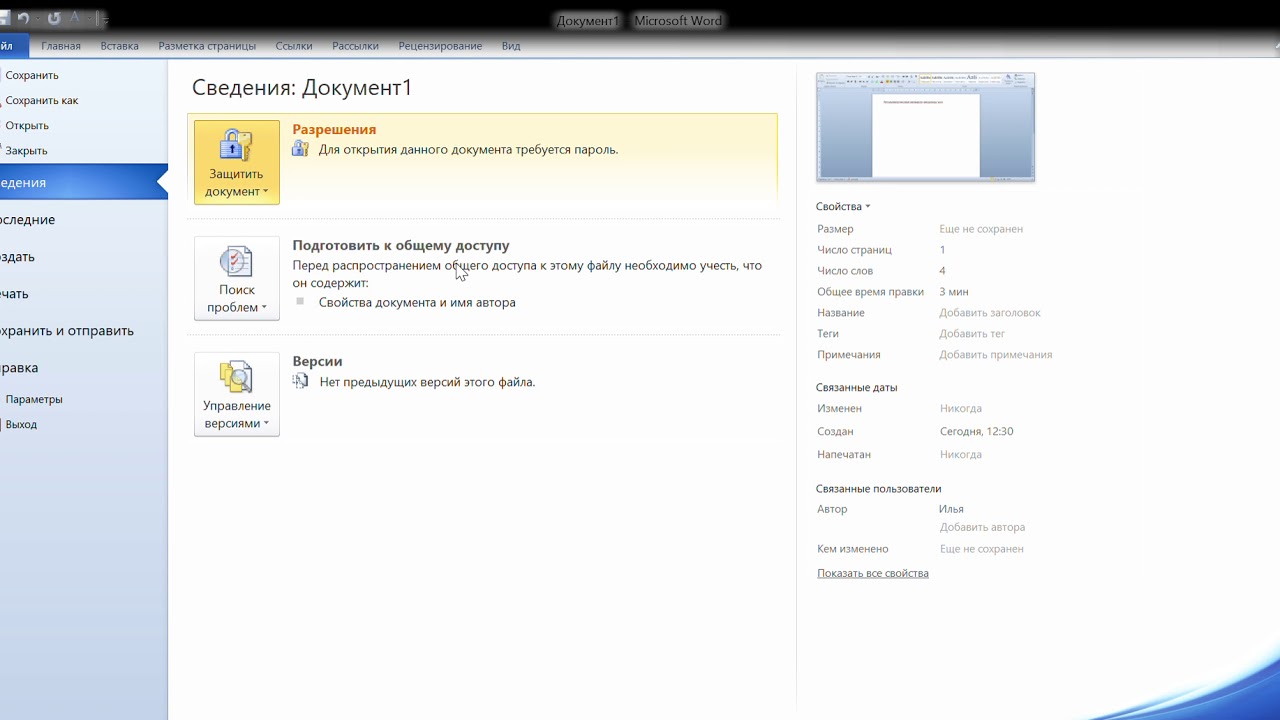This screenshot has height=720, width=1280.
Task: Click the 'Еще не сохранен' size value
Action: pyautogui.click(x=981, y=229)
